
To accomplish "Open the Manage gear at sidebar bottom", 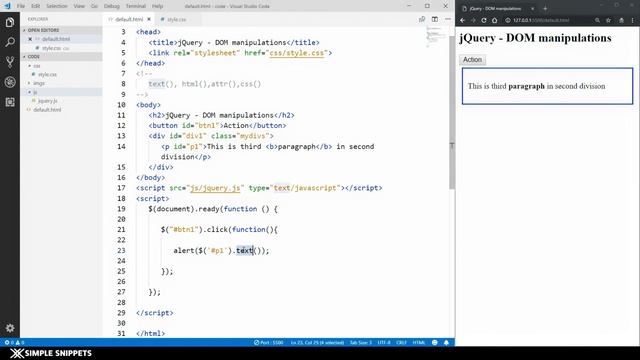I will point(10,328).
